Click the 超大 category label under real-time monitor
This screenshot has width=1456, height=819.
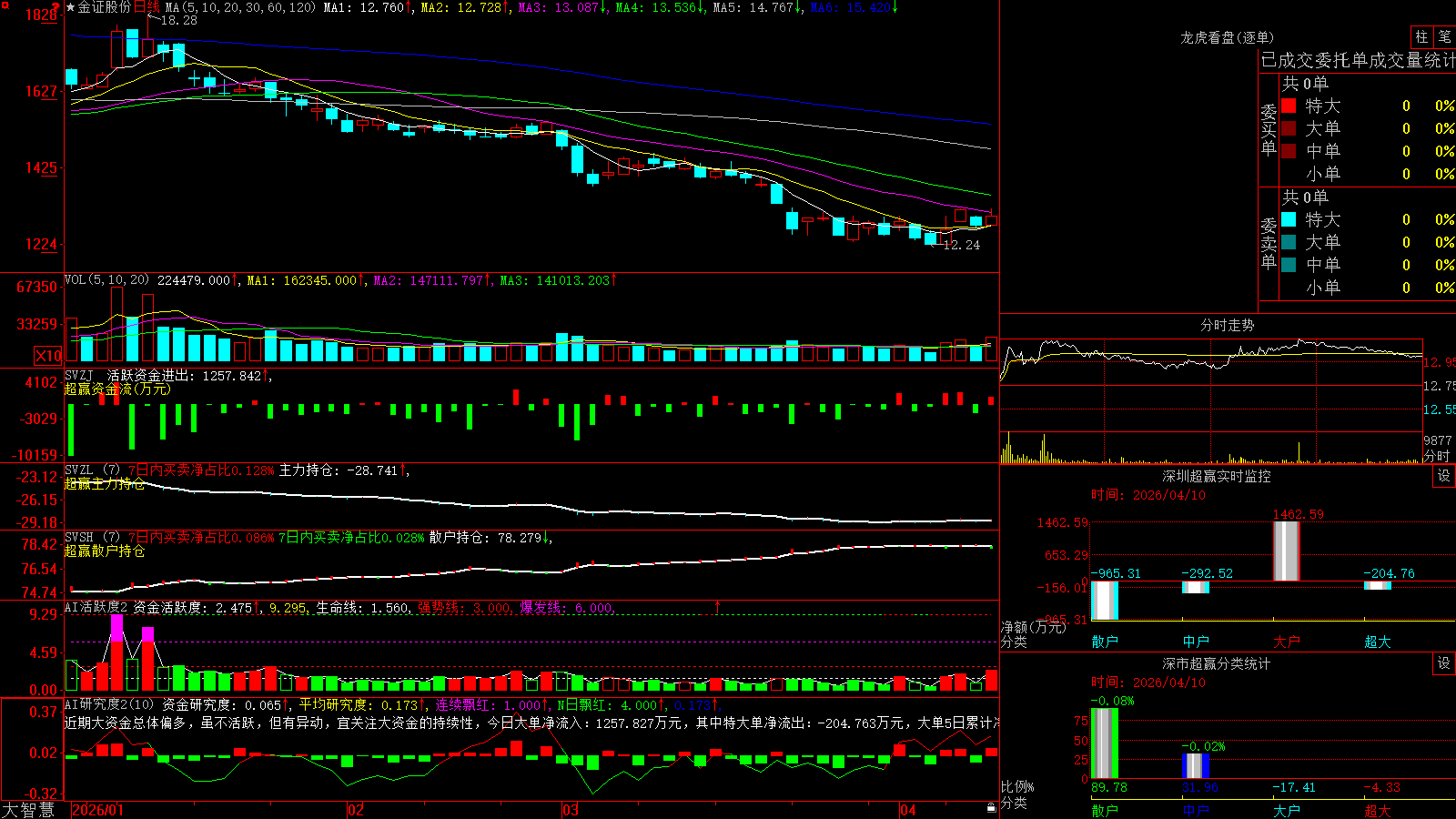tap(1377, 642)
